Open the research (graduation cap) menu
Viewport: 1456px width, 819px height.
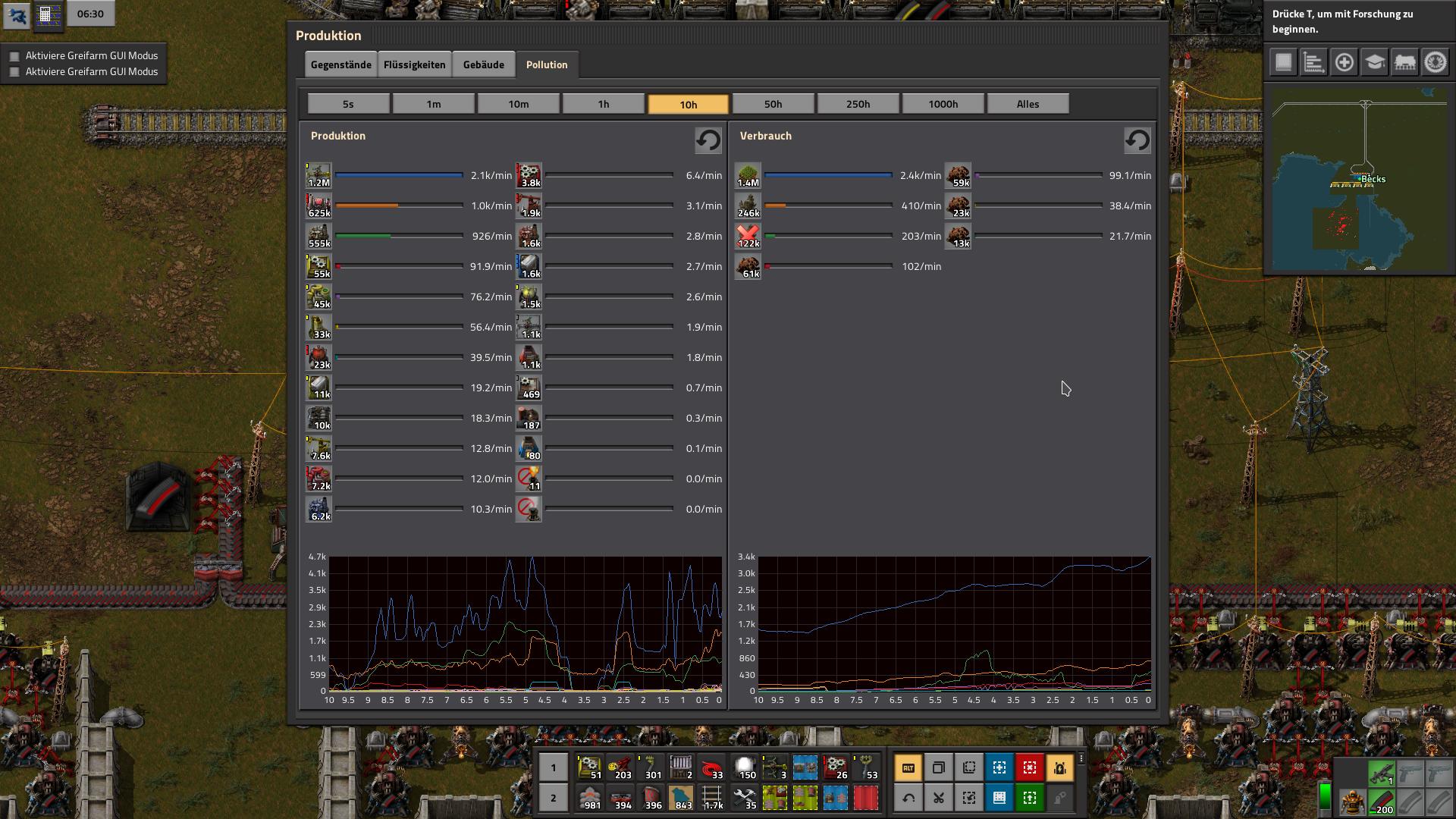pyautogui.click(x=1374, y=62)
